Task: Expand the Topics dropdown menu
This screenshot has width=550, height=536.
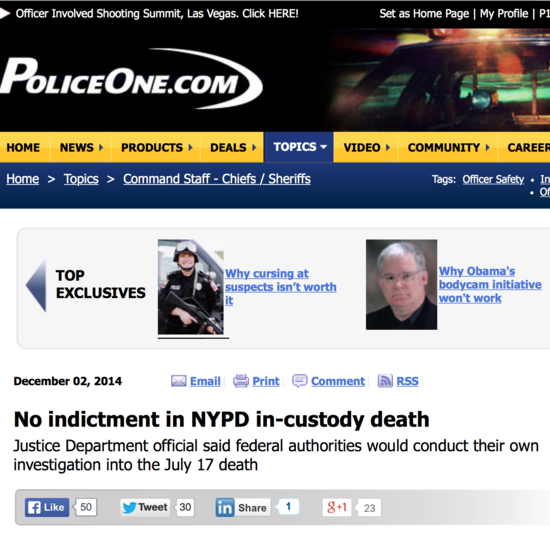Action: click(x=299, y=147)
